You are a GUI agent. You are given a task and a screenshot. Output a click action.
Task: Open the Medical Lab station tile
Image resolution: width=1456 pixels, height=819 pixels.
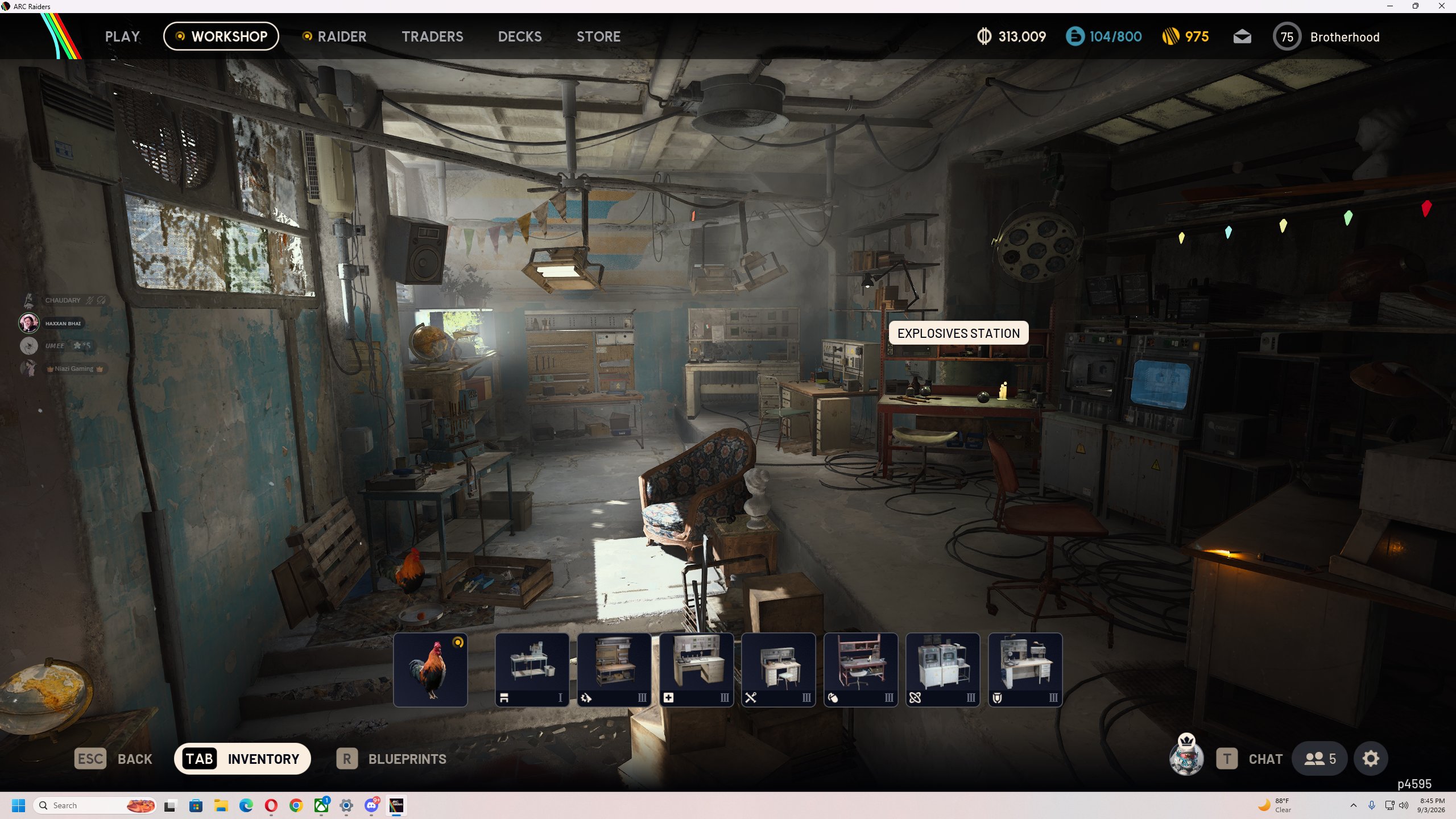(x=697, y=669)
